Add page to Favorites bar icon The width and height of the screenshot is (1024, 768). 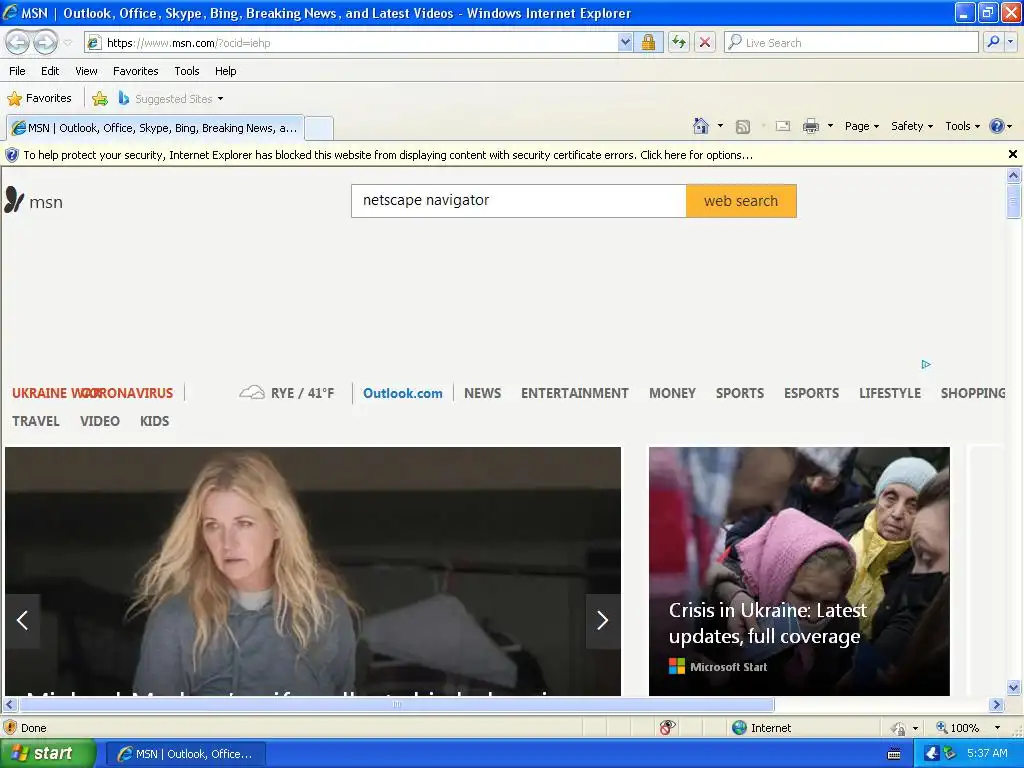tap(100, 99)
